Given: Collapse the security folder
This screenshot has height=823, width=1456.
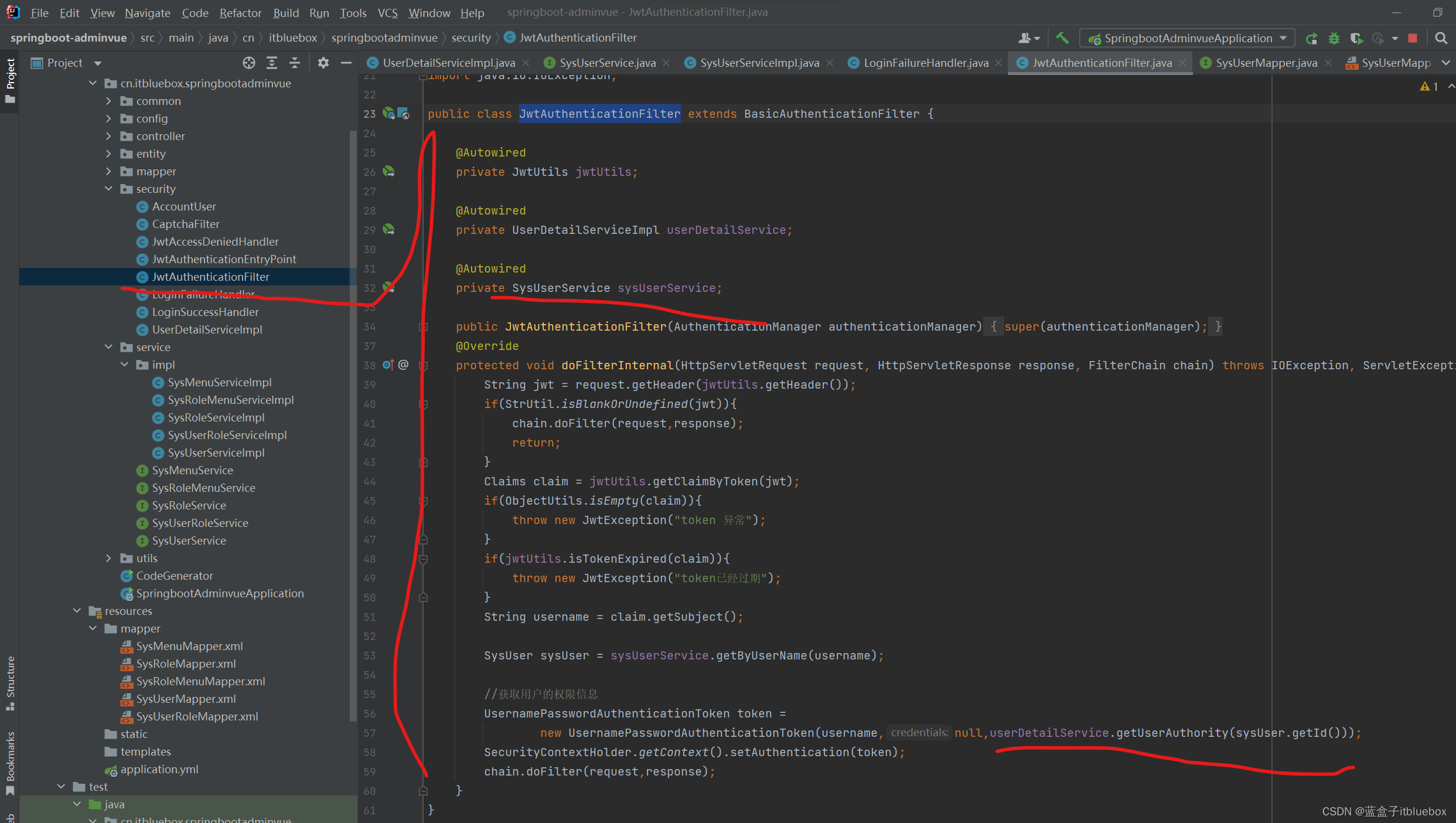Looking at the screenshot, I should coord(108,189).
